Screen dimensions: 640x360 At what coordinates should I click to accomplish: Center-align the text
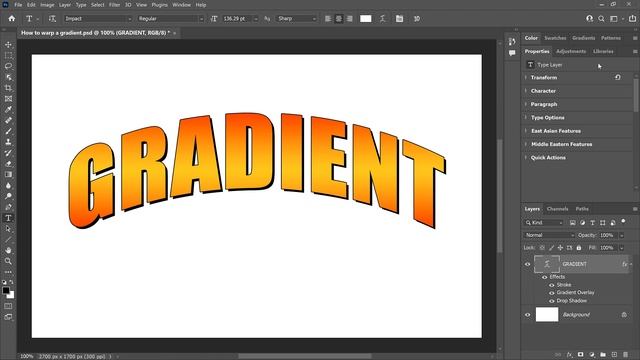[x=338, y=18]
